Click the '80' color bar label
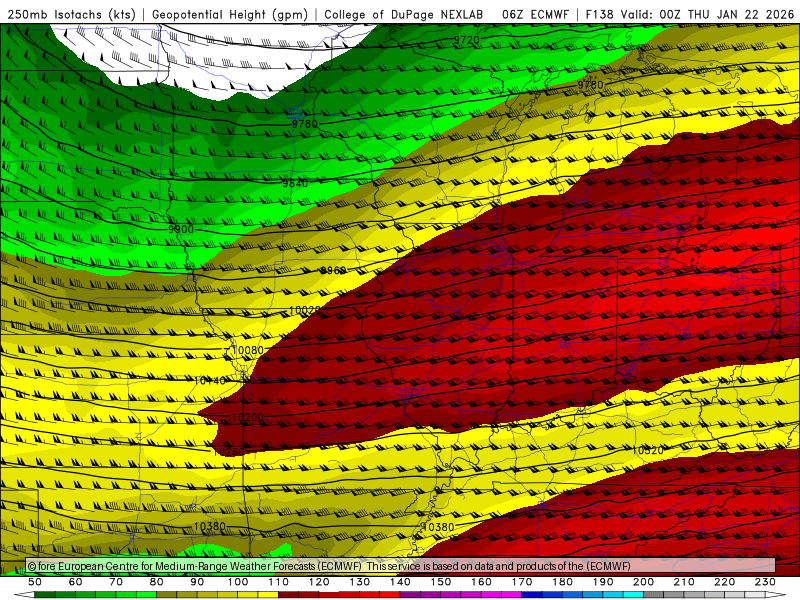 [x=157, y=582]
